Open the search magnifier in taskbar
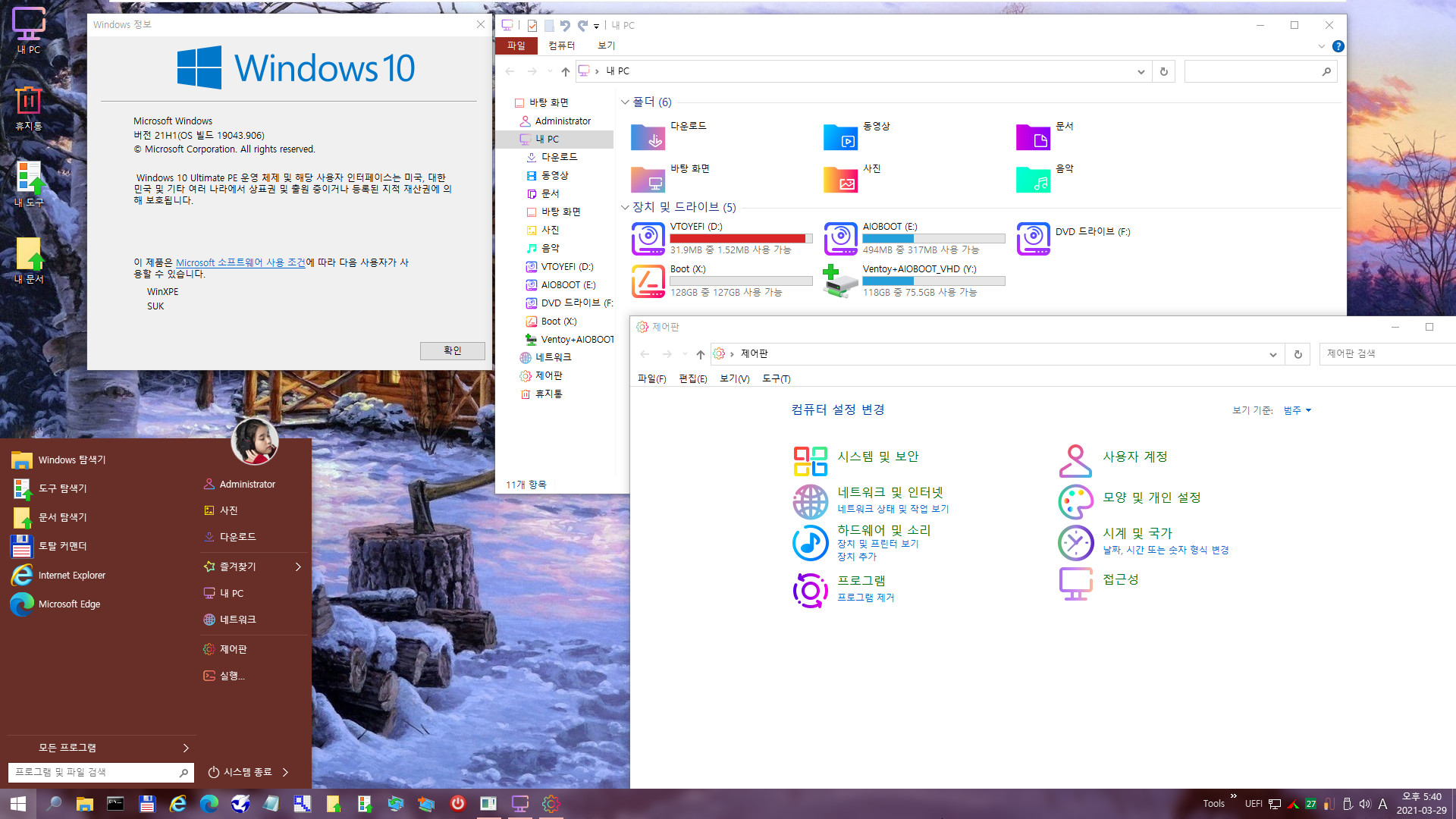Viewport: 1456px width, 819px height. (x=53, y=804)
